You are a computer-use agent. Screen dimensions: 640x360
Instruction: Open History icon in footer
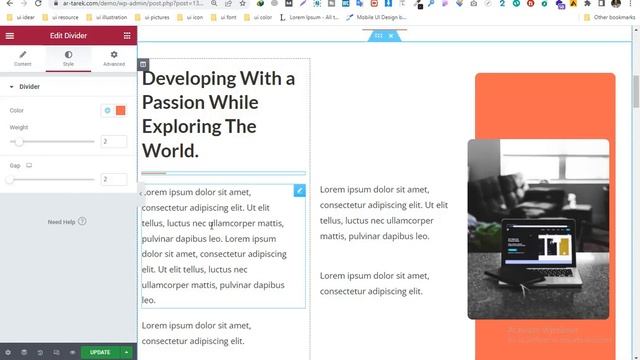[40, 352]
